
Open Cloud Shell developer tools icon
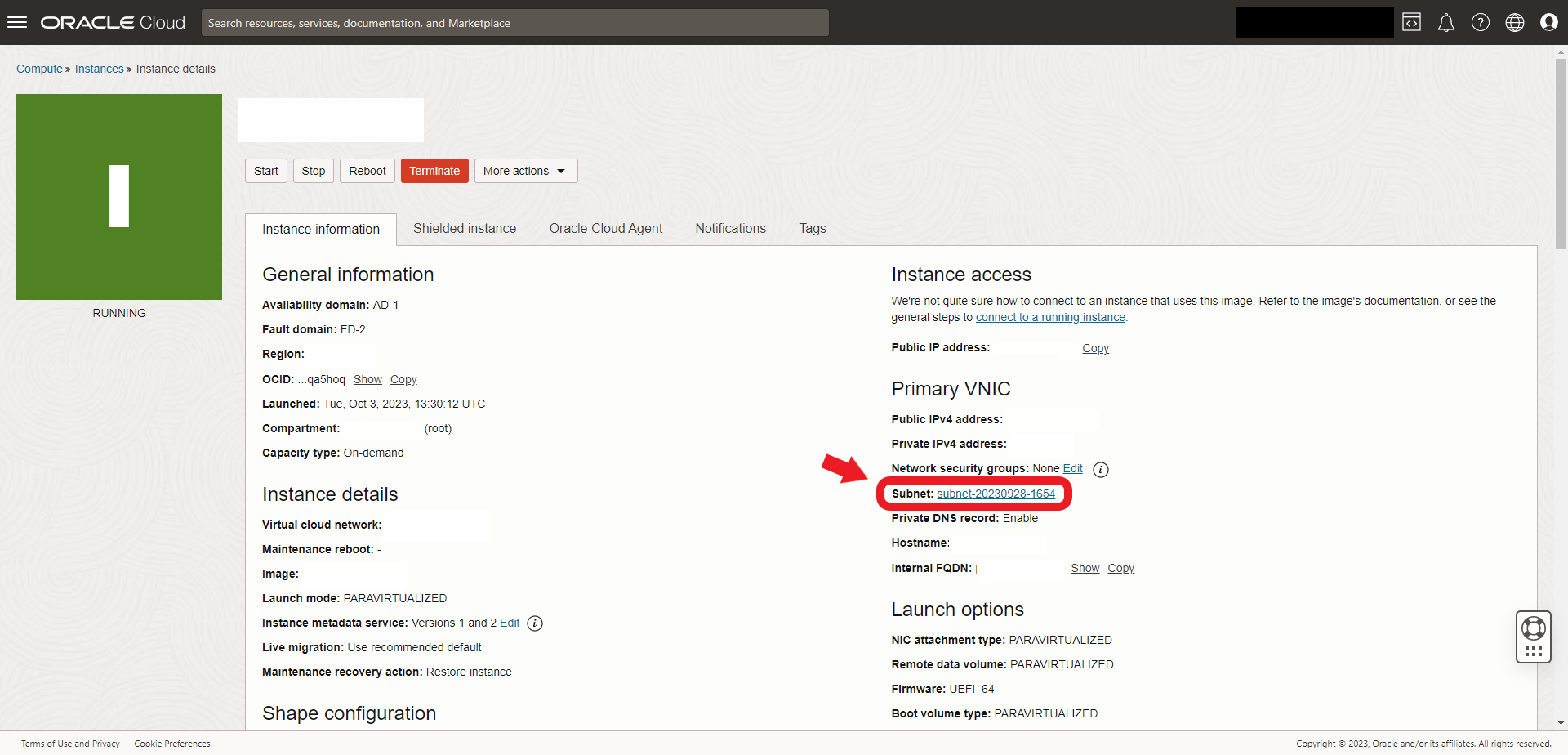[1411, 22]
